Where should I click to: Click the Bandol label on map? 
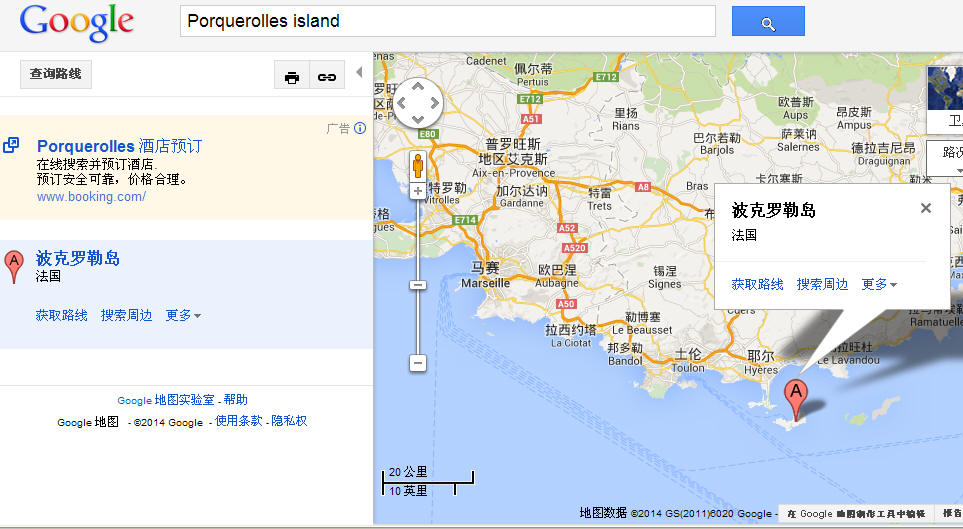coord(625,361)
